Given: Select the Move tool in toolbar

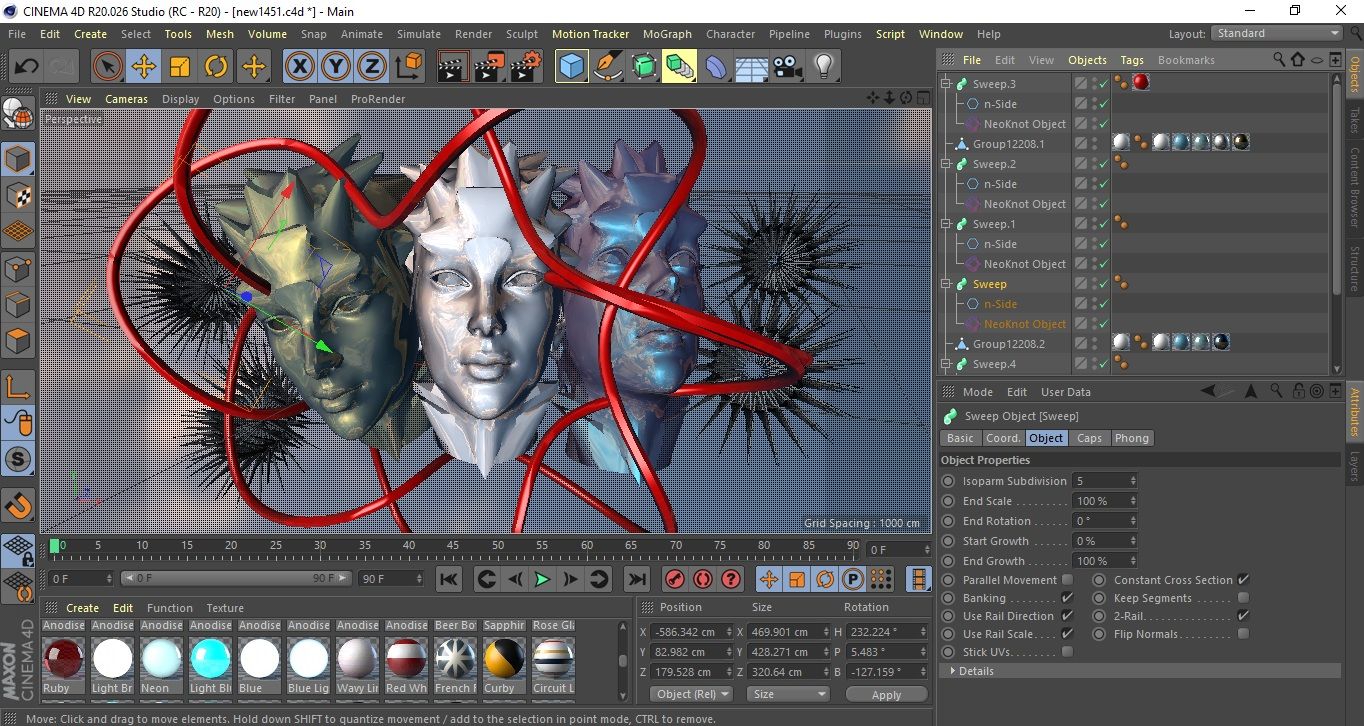Looking at the screenshot, I should coord(144,67).
